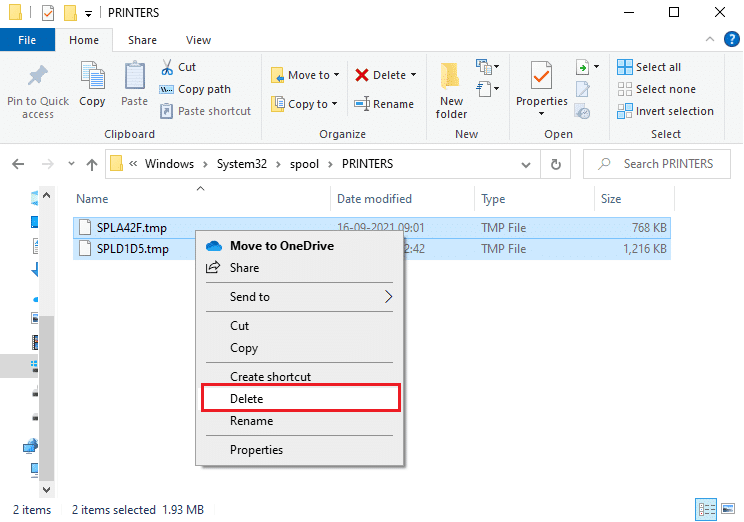Choose Move to OneDrive in context menu

point(299,246)
